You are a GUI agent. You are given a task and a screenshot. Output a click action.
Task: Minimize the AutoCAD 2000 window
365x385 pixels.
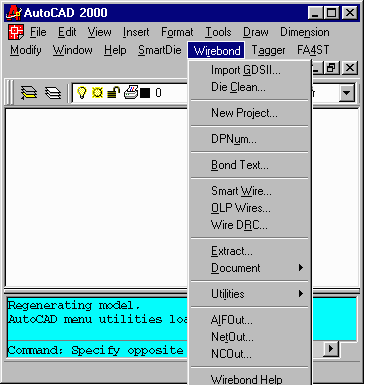tap(315, 13)
